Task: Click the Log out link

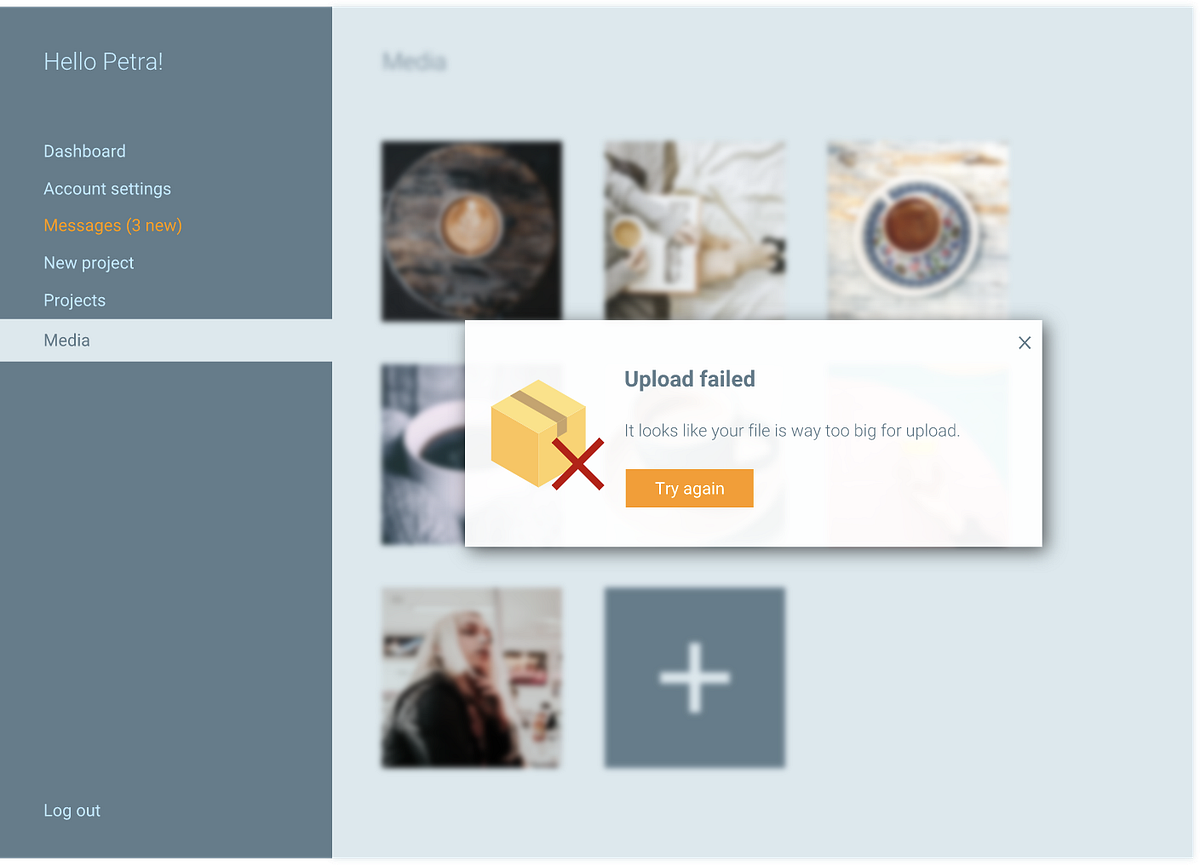Action: pos(72,811)
